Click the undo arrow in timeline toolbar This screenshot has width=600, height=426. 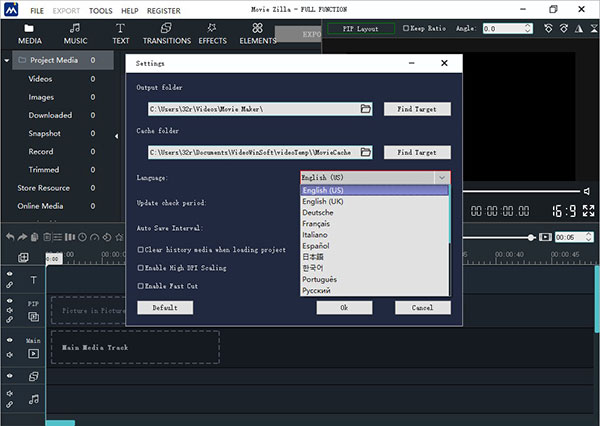pyautogui.click(x=10, y=237)
